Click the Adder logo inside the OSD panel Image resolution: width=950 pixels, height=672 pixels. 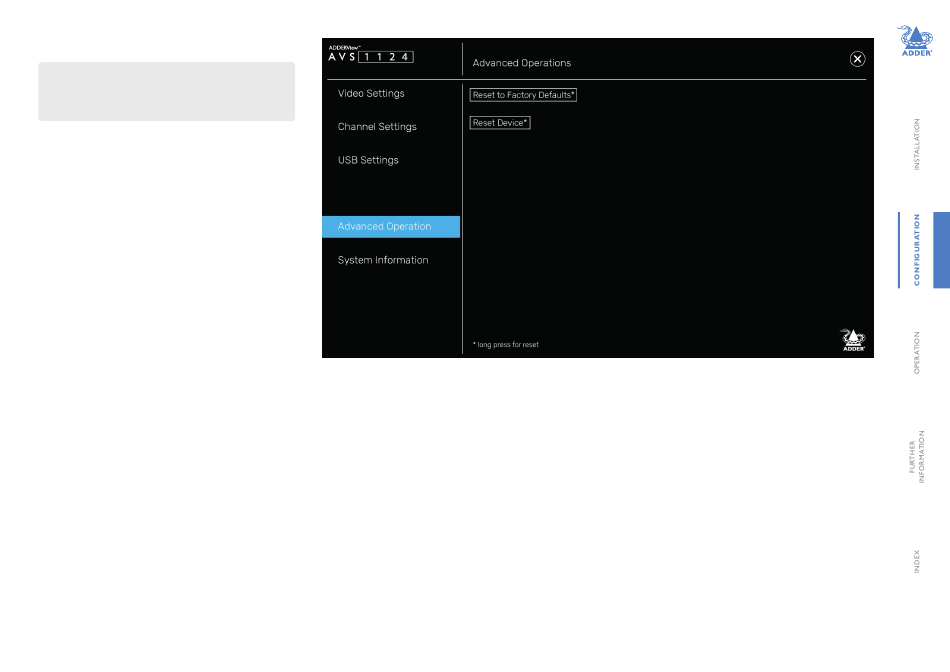[x=852, y=340]
